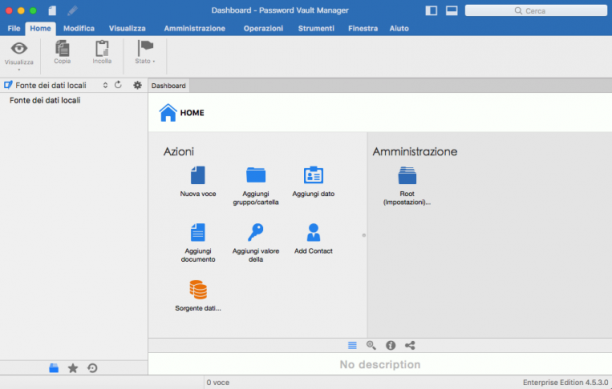Viewport: 612px width, 389px height.
Task: Select the vault folder view icon in sidebar footer
Action: pos(54,368)
